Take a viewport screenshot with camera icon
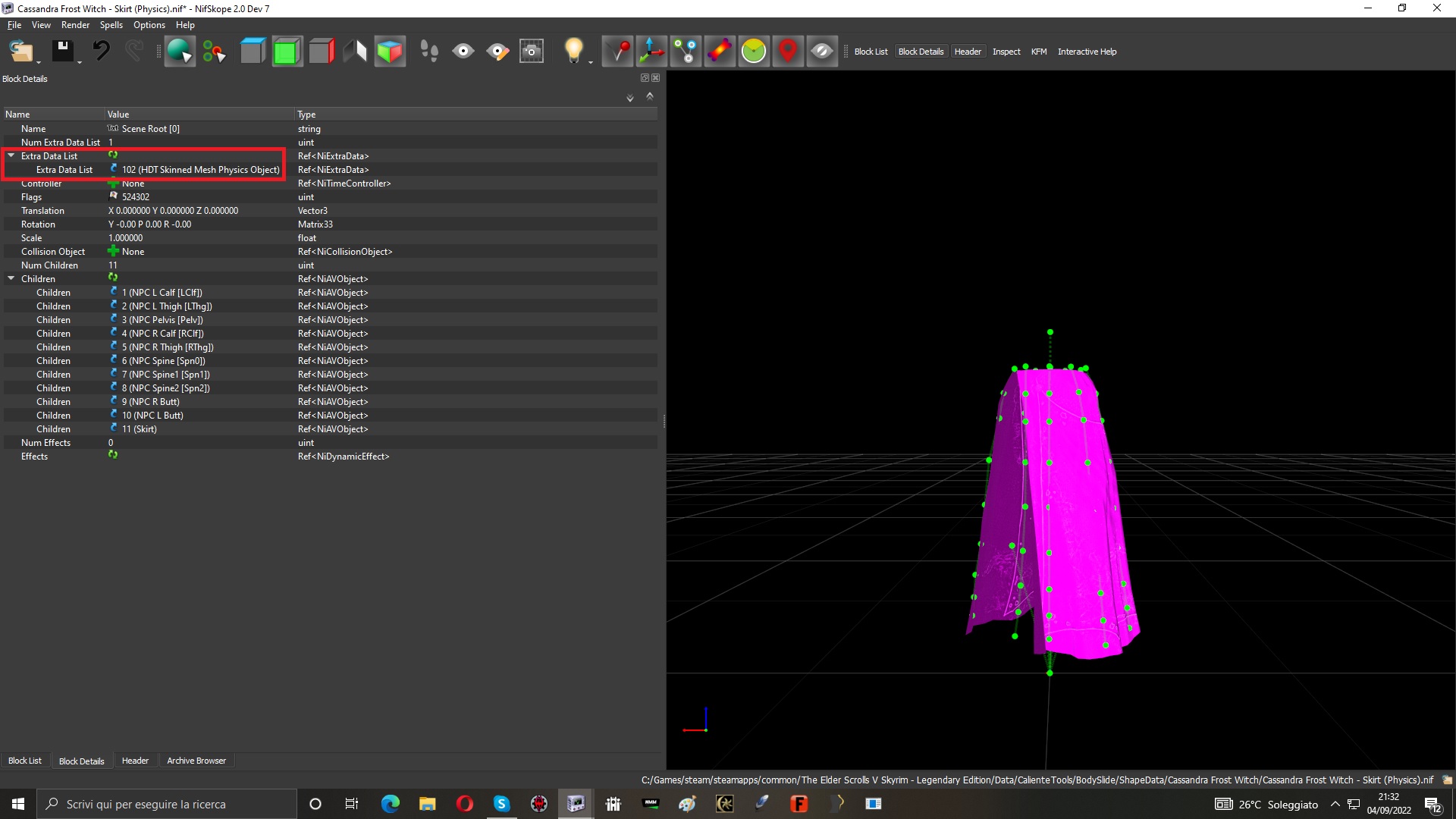 click(532, 51)
